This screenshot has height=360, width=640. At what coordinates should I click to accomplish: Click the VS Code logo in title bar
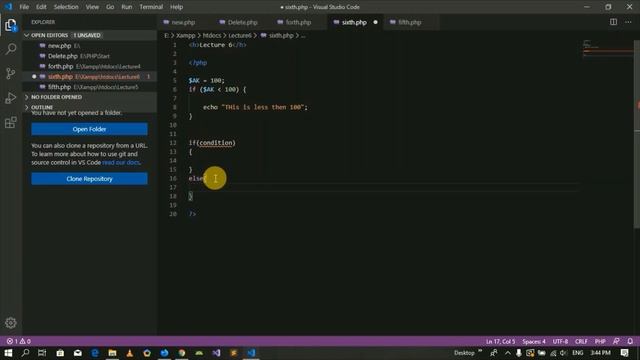pos(8,7)
